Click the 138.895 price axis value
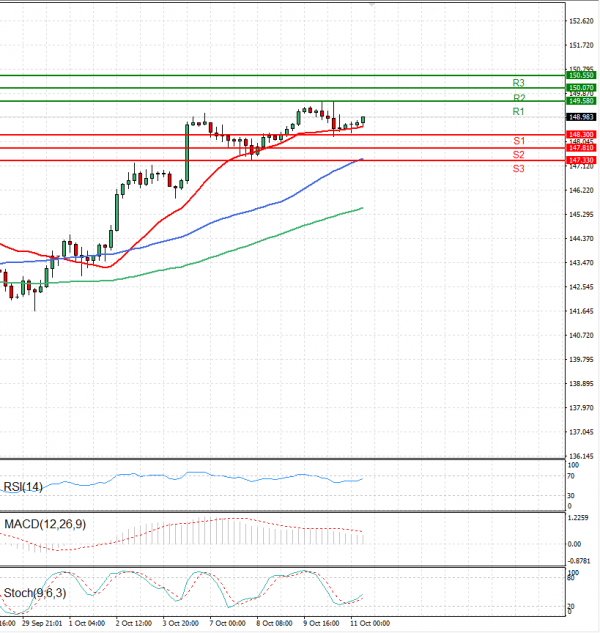 tap(581, 384)
